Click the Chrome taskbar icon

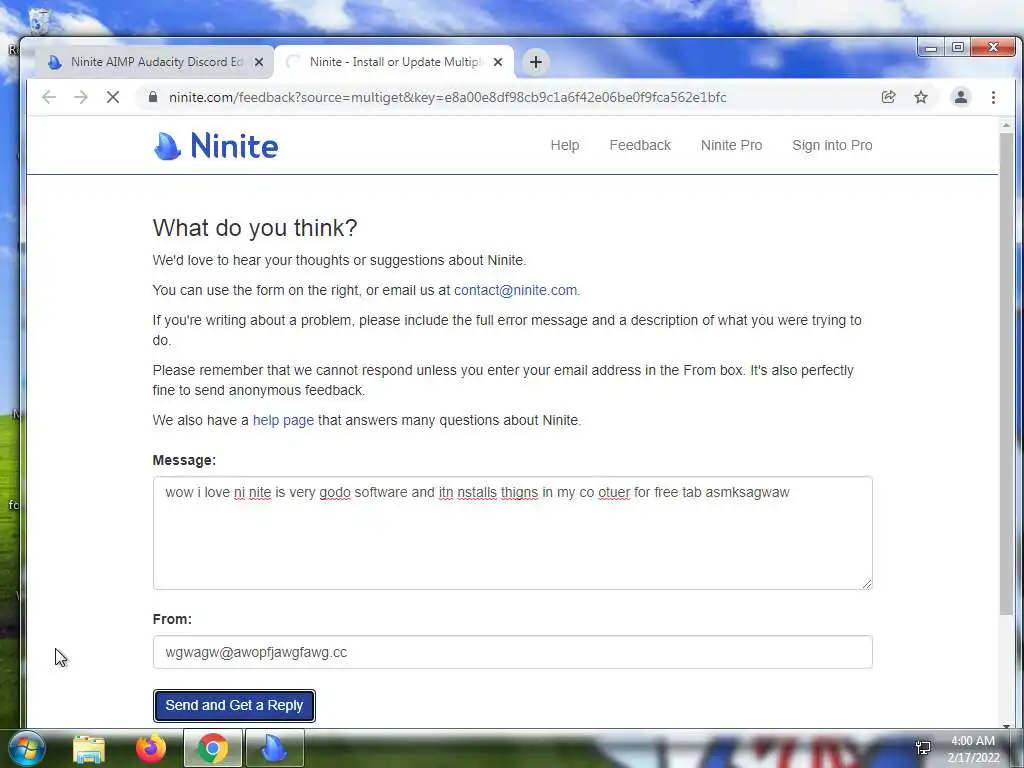[213, 748]
